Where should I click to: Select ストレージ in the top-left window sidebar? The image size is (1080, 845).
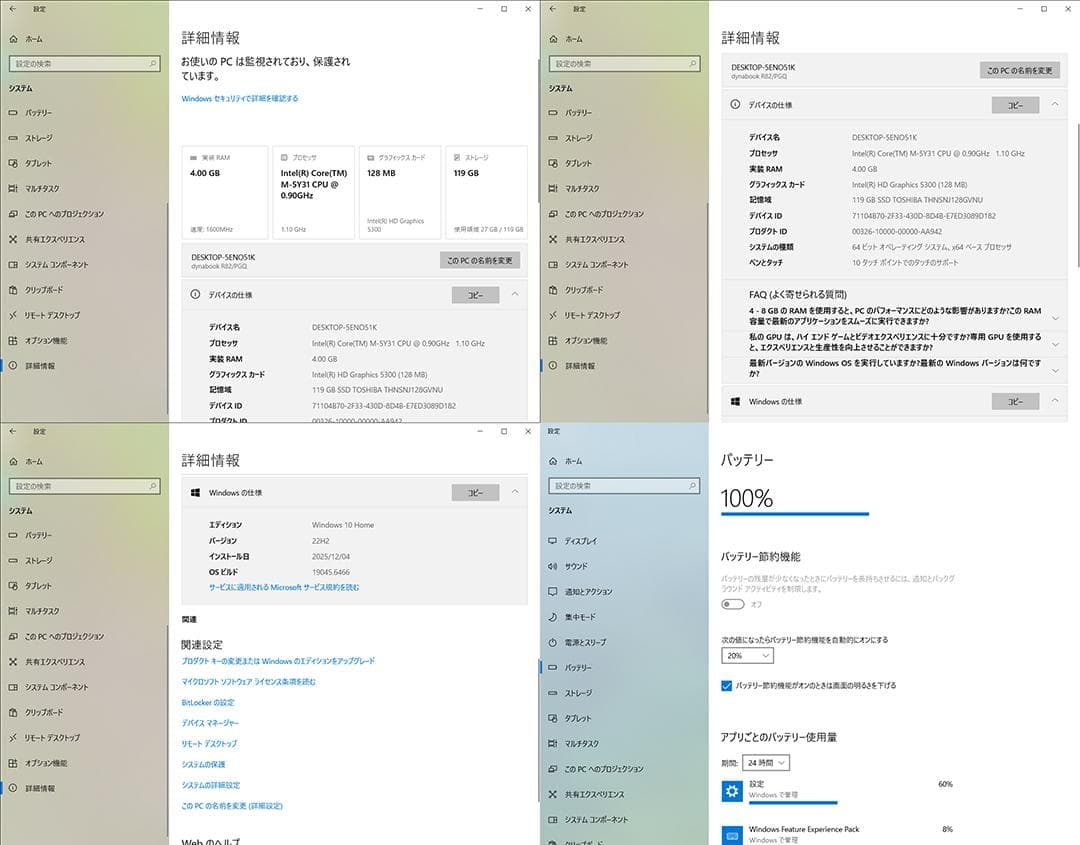coord(30,138)
